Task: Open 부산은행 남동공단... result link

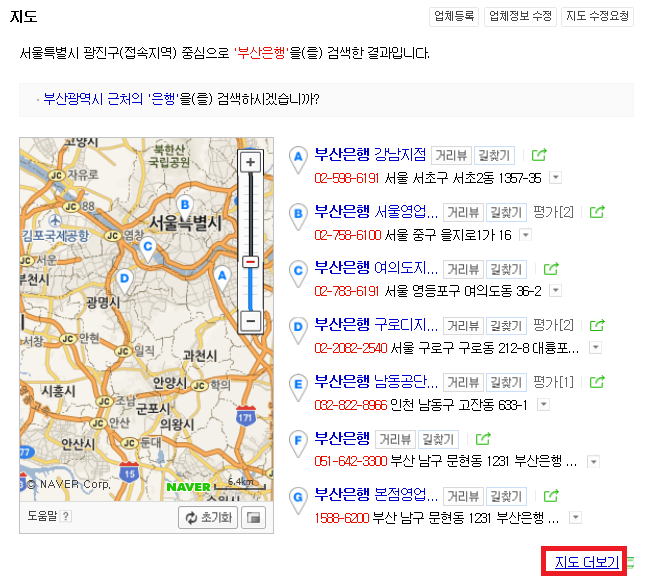Action: 376,382
